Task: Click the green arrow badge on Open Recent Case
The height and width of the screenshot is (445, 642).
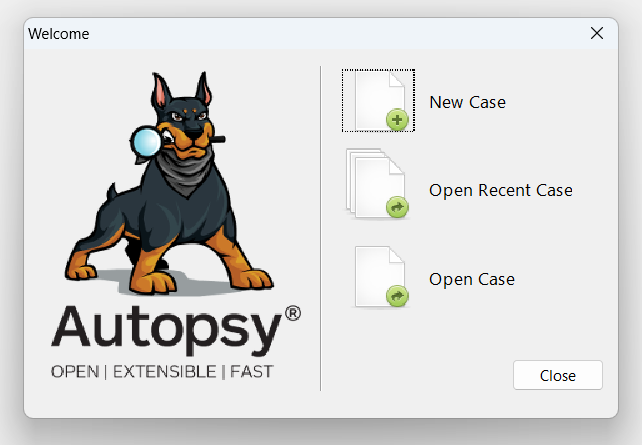Action: [397, 207]
